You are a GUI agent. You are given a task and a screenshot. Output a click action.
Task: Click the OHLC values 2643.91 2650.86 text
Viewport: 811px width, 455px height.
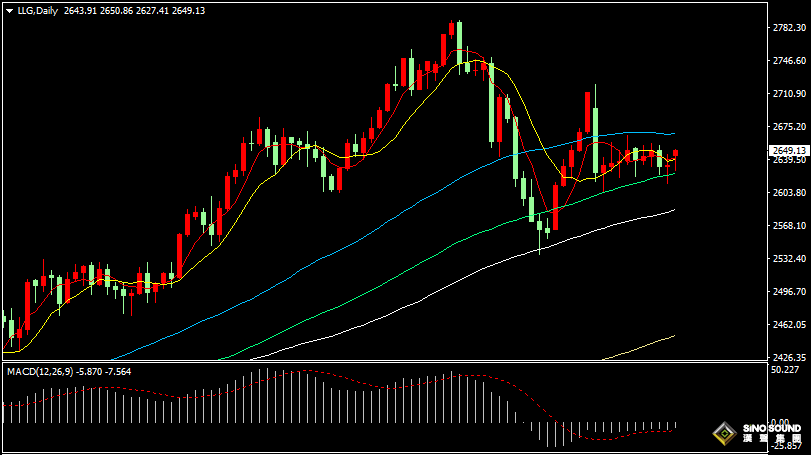98,11
